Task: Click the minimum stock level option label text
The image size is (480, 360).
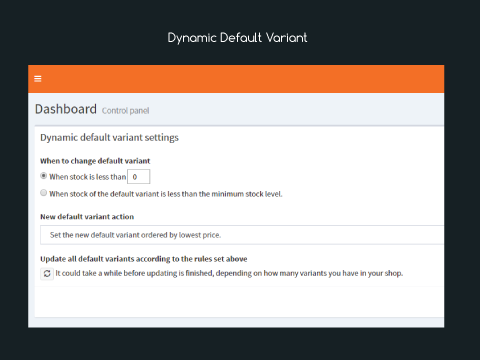Action: 166,194
